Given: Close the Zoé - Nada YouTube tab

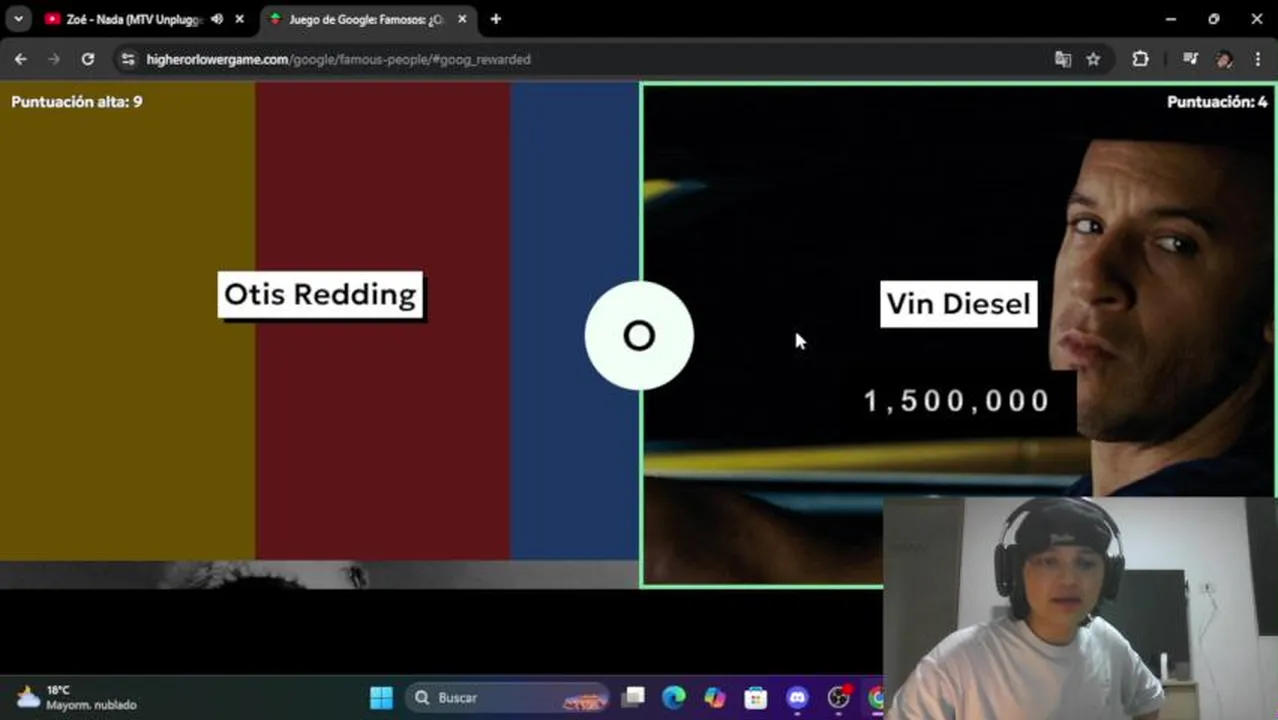Looking at the screenshot, I should click(x=239, y=19).
